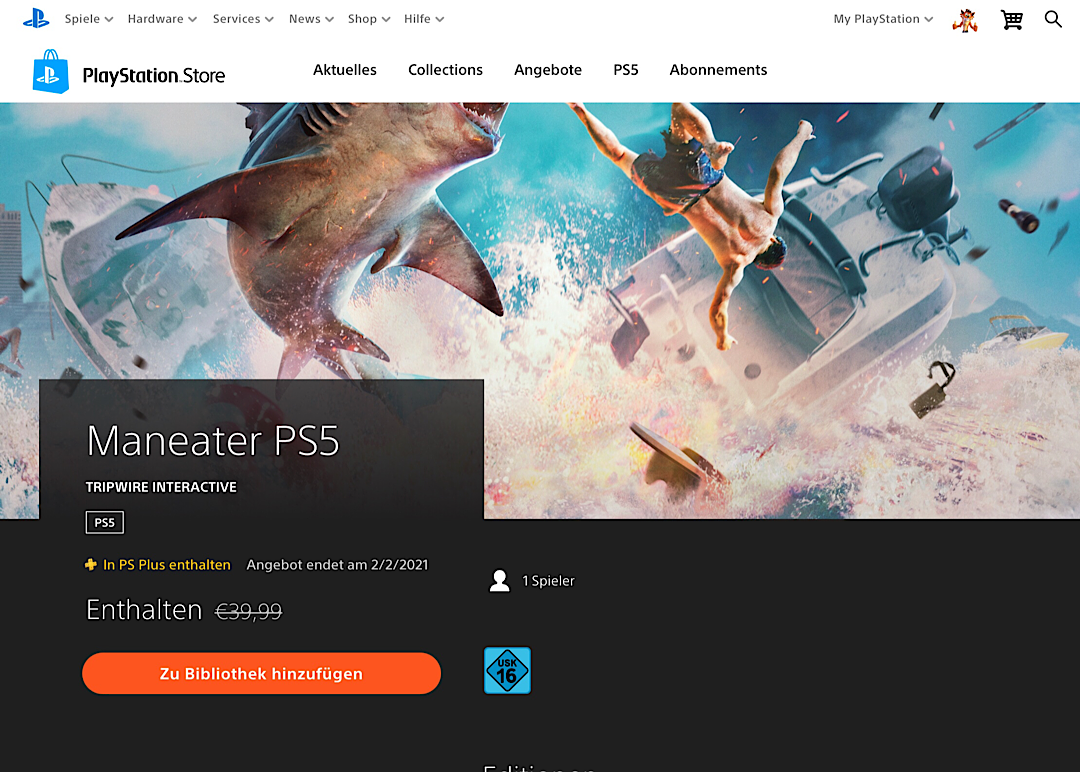Open the user avatar profile icon

(965, 20)
